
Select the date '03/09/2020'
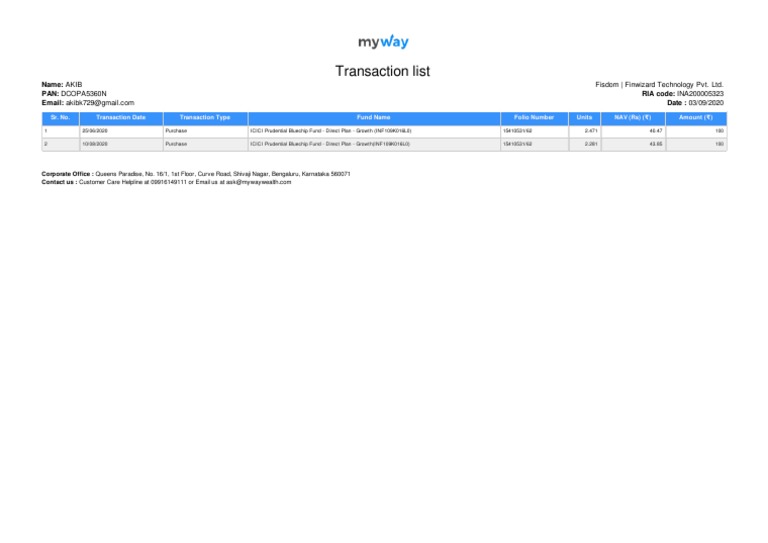(706, 103)
